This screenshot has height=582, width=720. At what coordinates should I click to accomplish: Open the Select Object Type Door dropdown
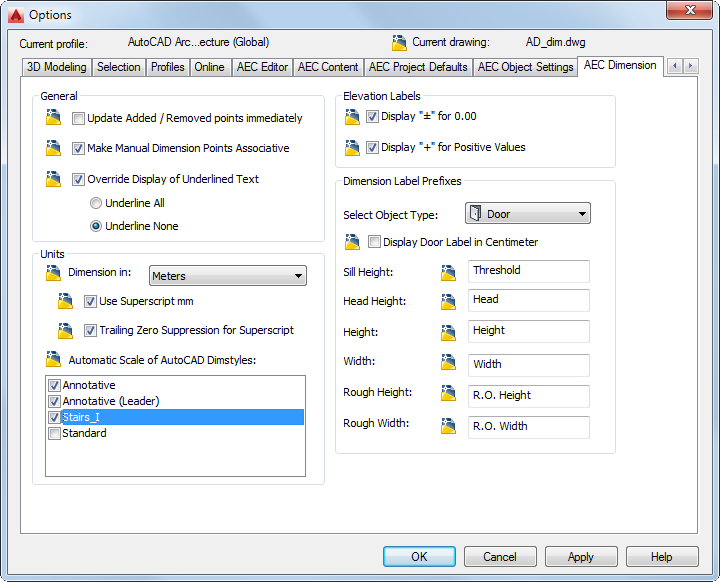[x=528, y=214]
